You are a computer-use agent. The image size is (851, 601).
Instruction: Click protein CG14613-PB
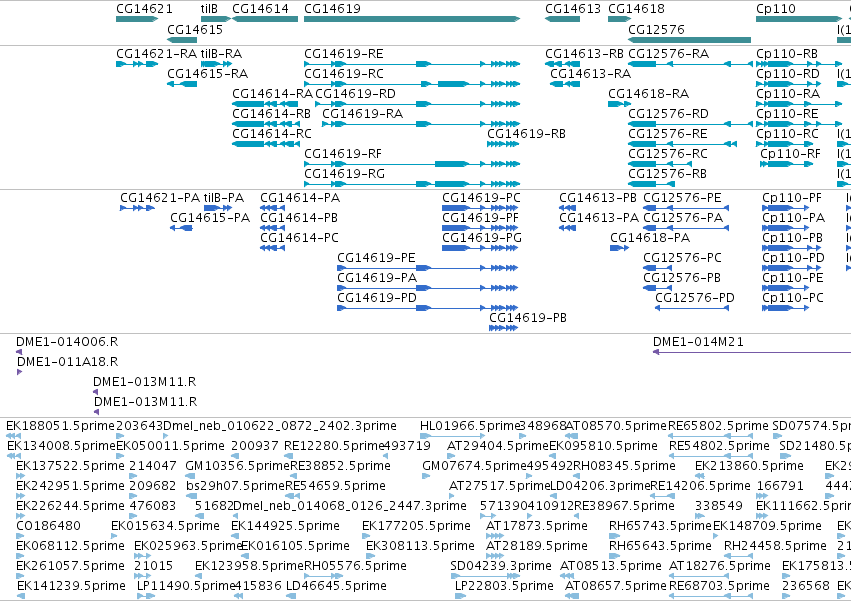[x=598, y=198]
